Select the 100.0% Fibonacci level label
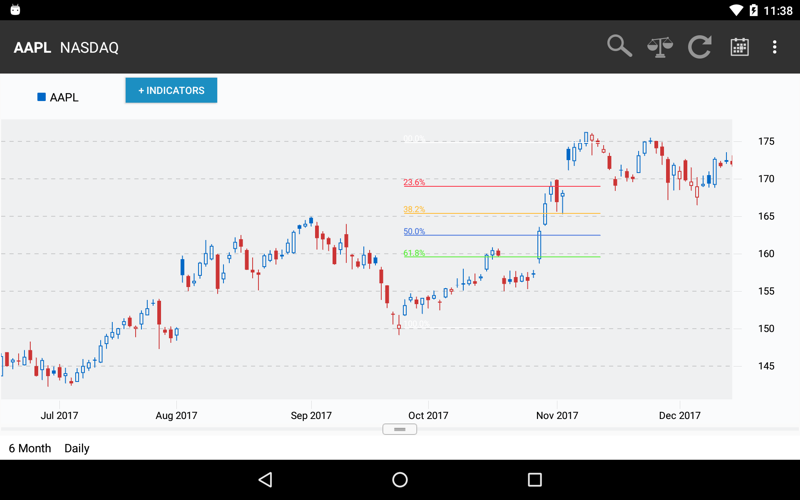The image size is (800, 500). [416, 323]
